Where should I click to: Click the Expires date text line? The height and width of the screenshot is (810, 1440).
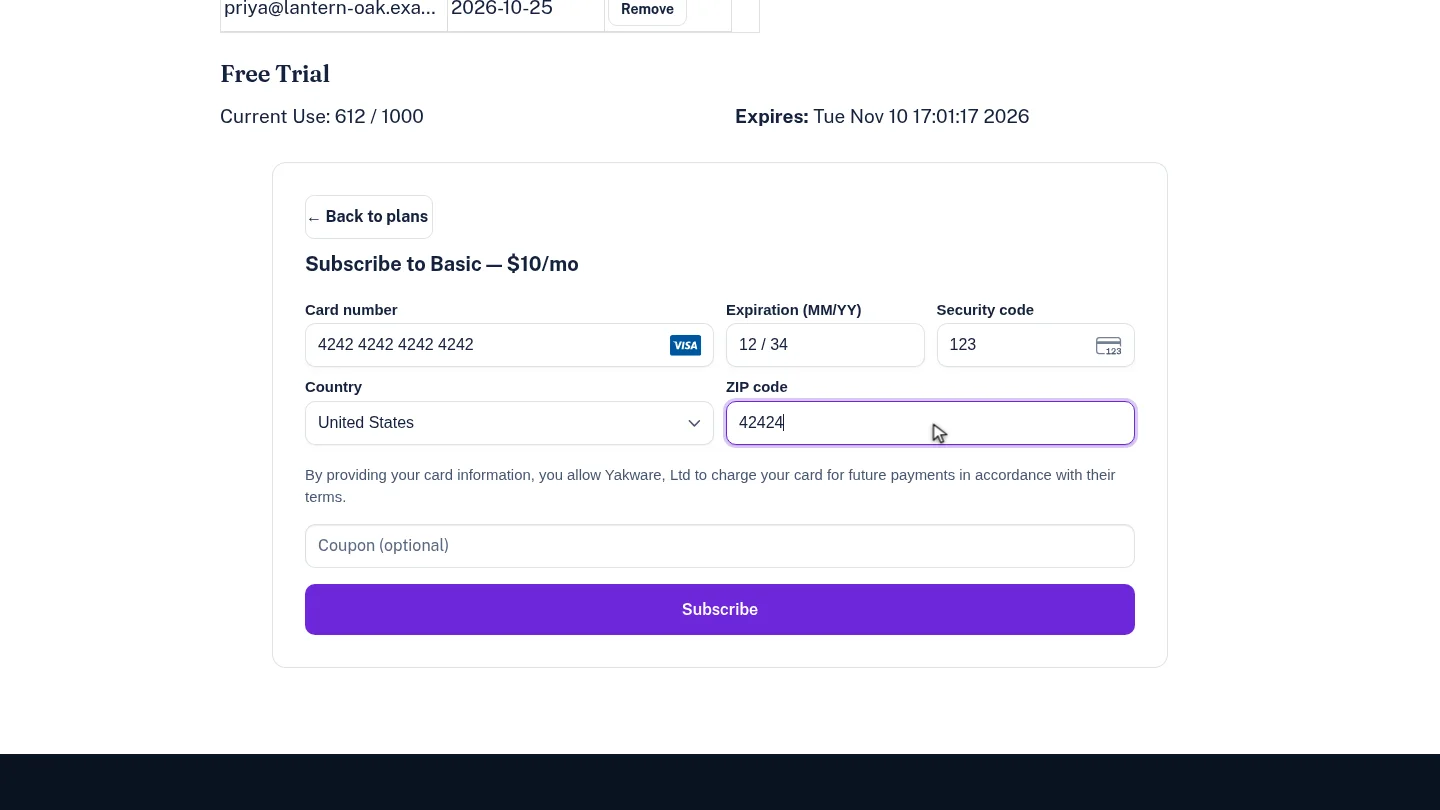pyautogui.click(x=882, y=116)
